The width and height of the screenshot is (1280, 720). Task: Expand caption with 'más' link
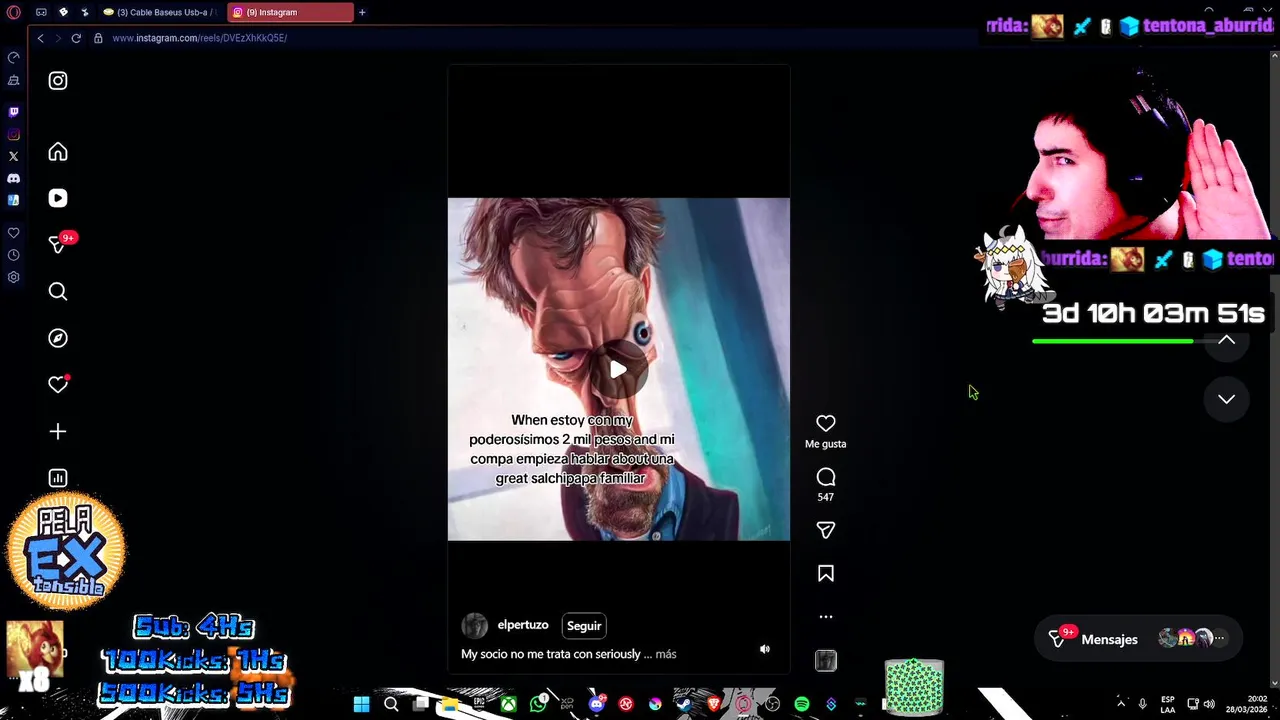666,654
